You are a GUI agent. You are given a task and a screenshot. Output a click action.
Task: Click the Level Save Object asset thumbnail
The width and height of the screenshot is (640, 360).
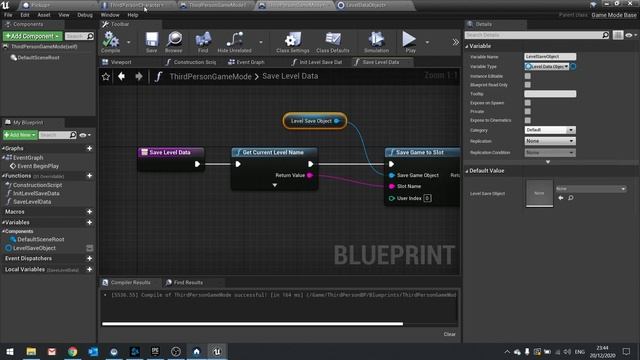coord(539,193)
